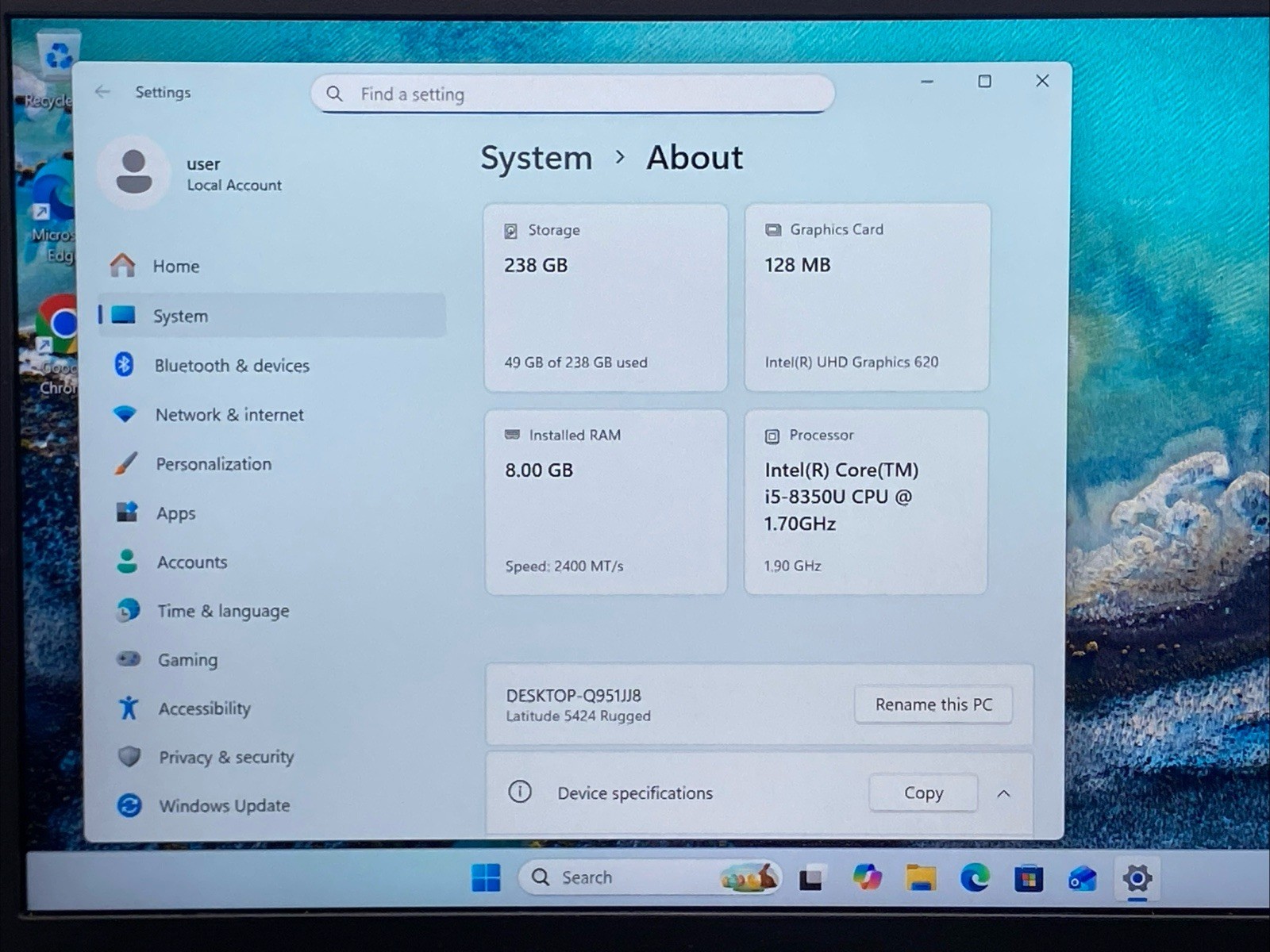This screenshot has height=952, width=1270.
Task: Open the Home settings page
Action: [x=273, y=266]
